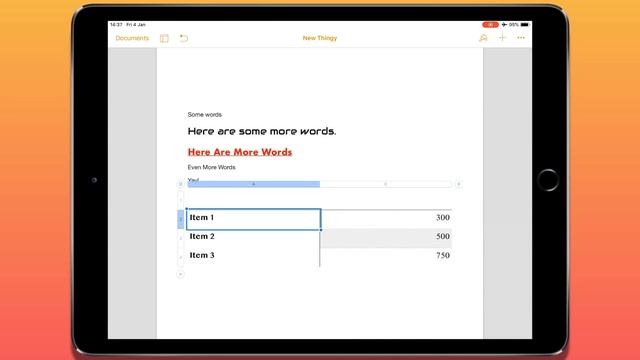
Task: Select the Item 3 cell
Action: coord(253,257)
